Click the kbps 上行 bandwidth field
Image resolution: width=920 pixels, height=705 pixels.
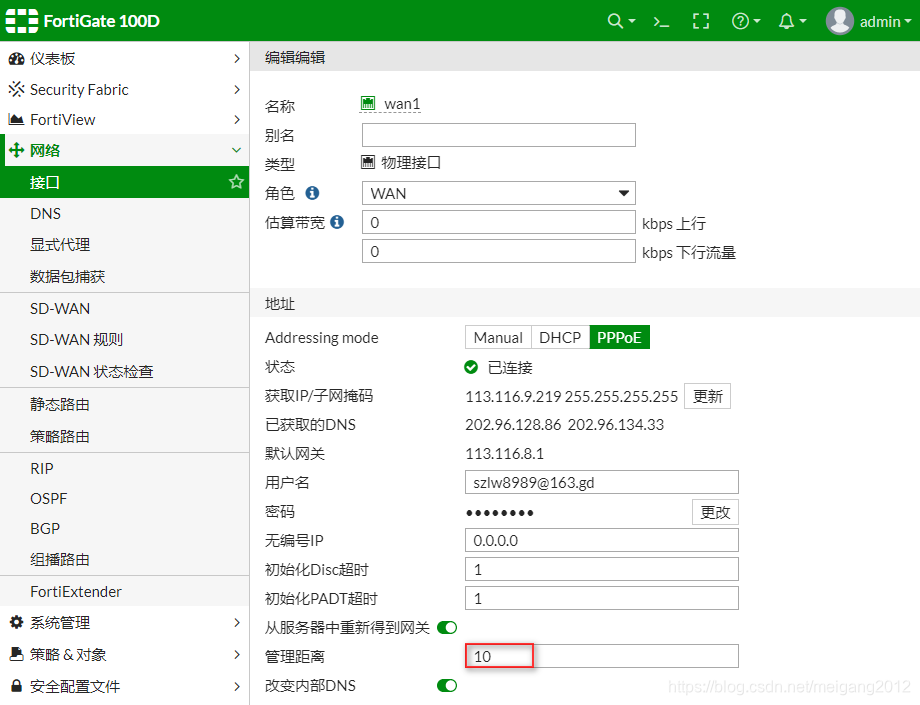point(499,222)
